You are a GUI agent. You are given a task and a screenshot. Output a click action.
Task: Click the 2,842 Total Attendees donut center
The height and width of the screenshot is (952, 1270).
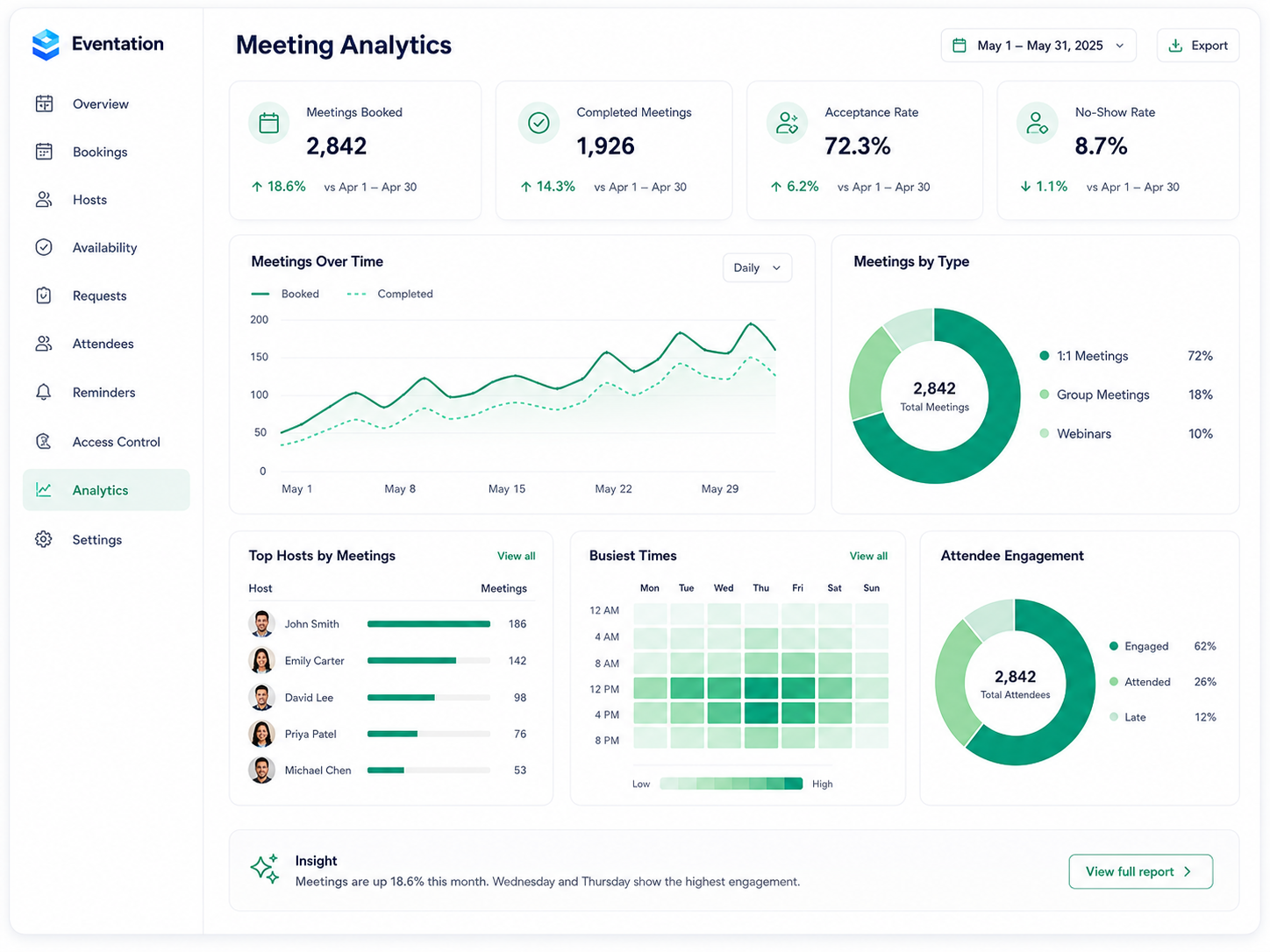(1016, 683)
